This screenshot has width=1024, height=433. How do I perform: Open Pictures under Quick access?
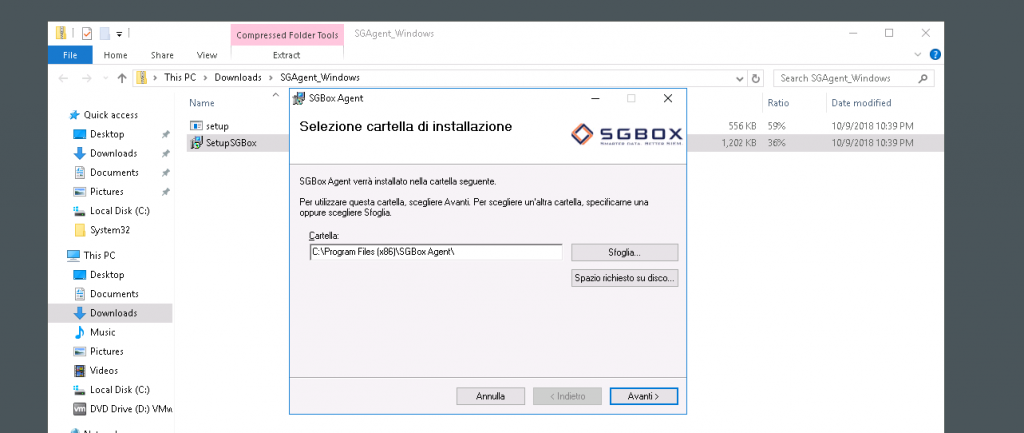(x=107, y=191)
